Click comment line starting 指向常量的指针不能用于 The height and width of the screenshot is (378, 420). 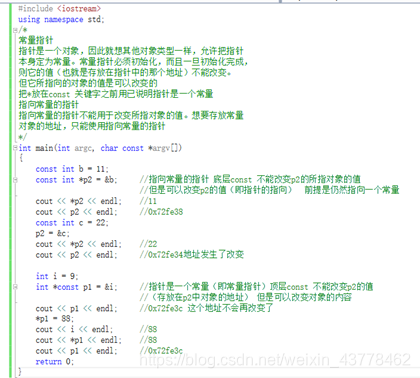[x=131, y=115]
